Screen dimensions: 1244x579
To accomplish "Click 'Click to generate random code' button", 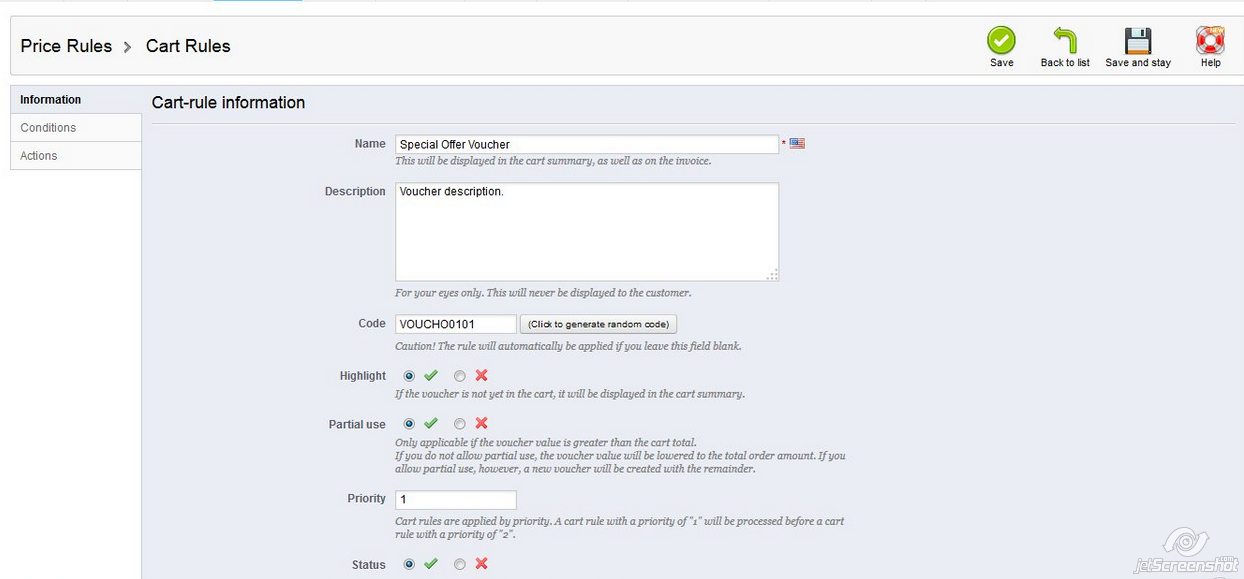I will pyautogui.click(x=599, y=324).
